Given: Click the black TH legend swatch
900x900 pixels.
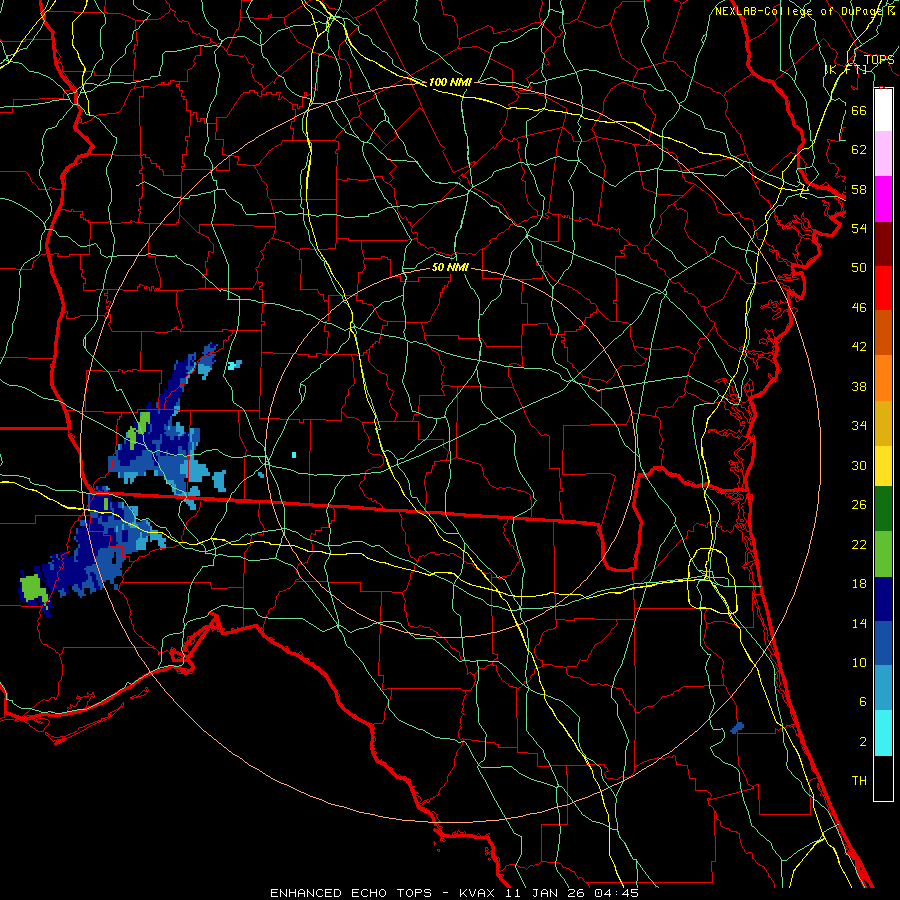Looking at the screenshot, I should [x=883, y=778].
